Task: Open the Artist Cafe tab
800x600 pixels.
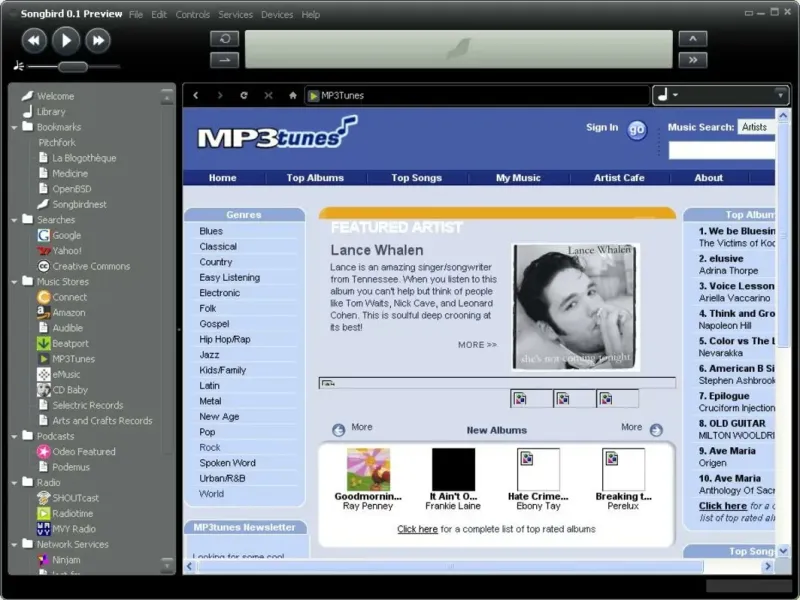Action: 619,178
